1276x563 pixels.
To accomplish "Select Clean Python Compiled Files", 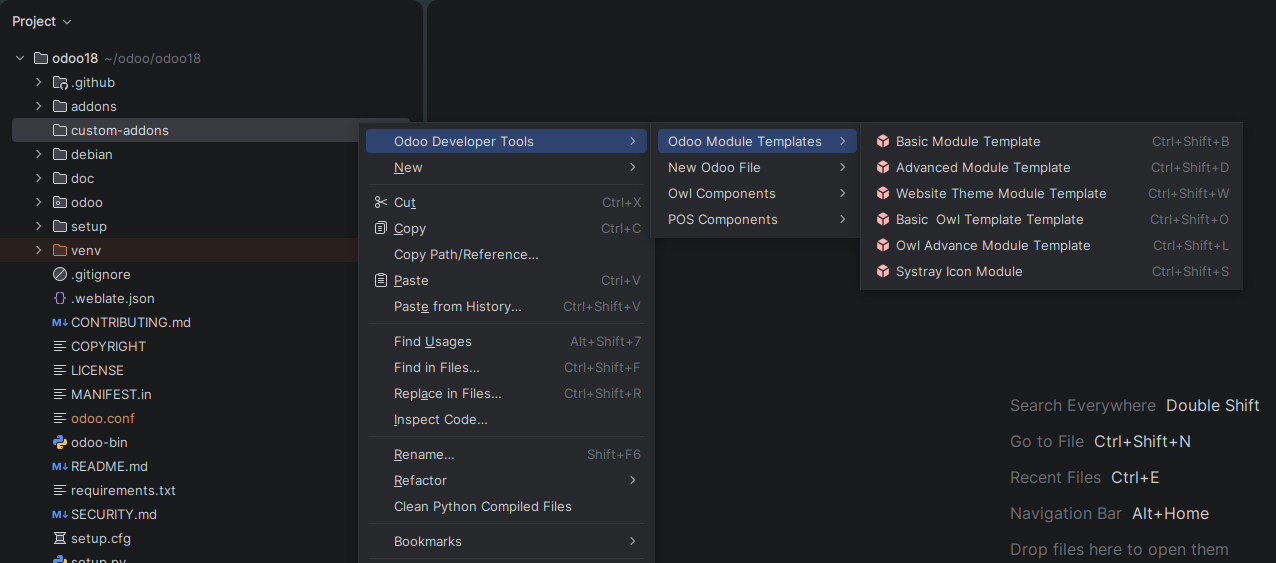I will coord(506,506).
